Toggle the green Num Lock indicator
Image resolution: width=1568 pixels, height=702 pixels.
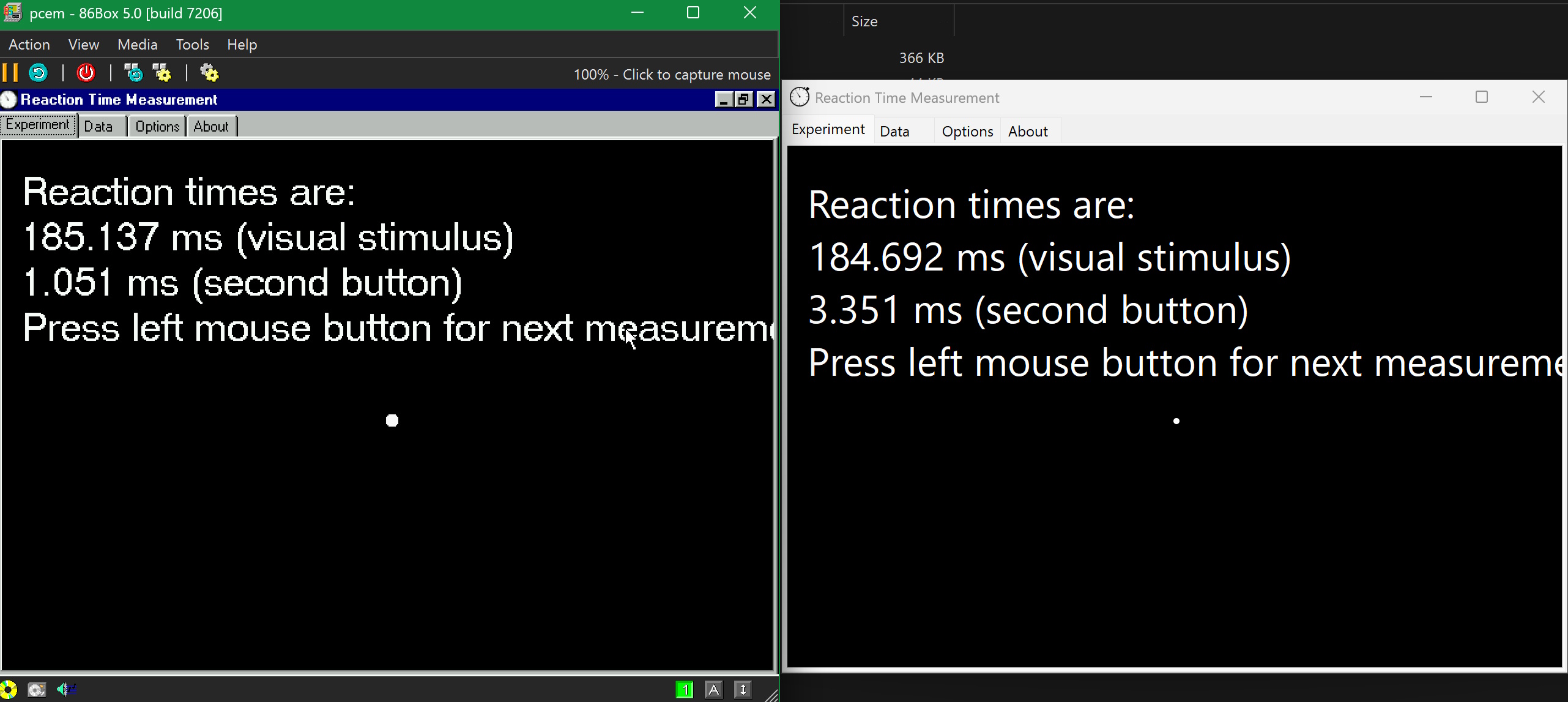(x=685, y=690)
